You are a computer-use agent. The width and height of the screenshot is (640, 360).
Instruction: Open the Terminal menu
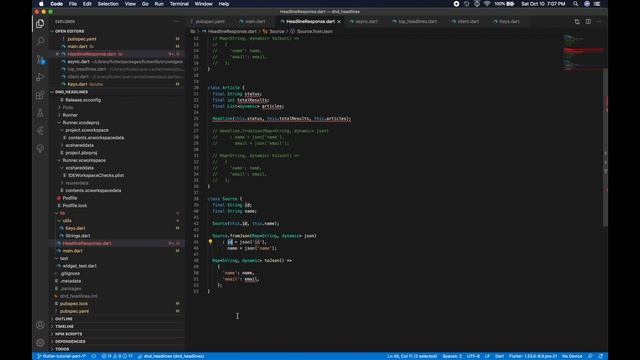pos(179,4)
